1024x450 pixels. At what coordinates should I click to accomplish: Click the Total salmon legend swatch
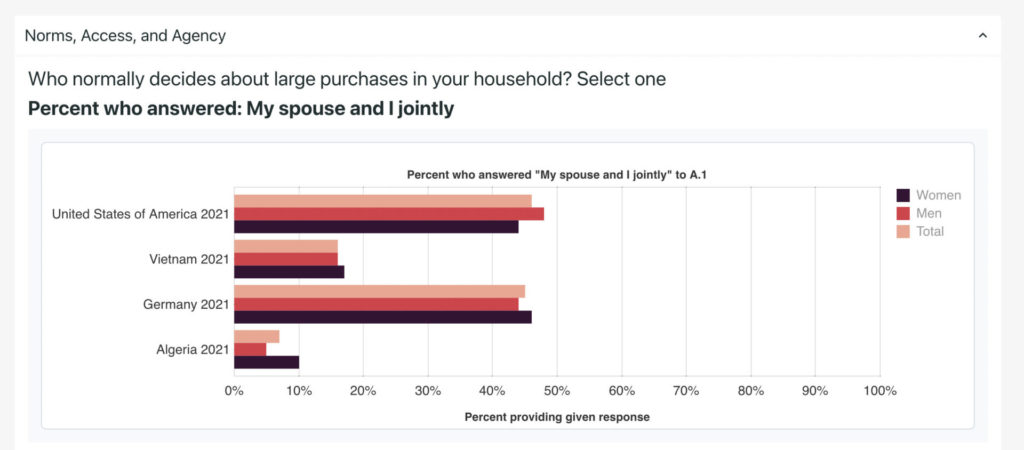[903, 231]
